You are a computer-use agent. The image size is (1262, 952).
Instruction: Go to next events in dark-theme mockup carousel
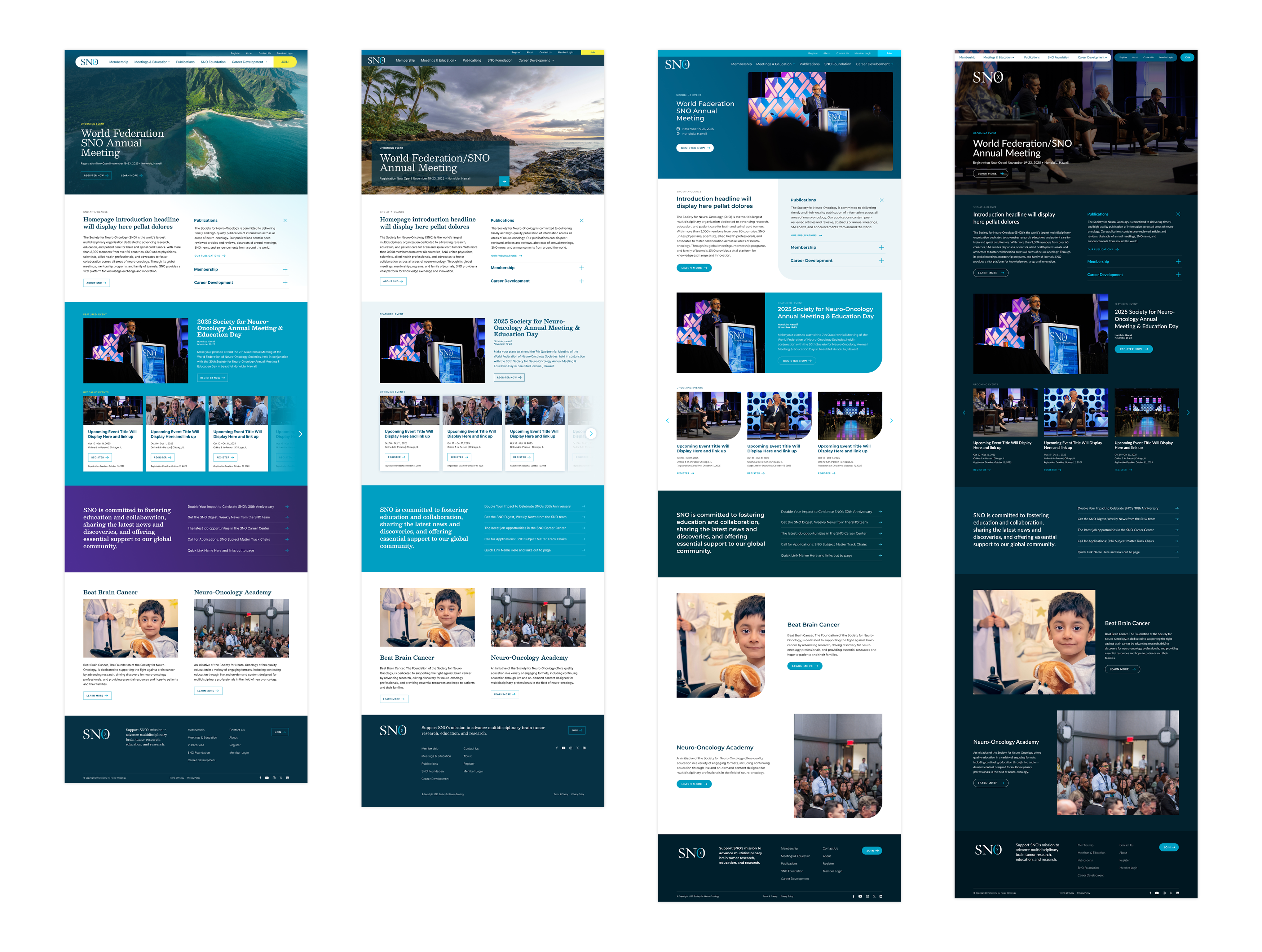point(1188,412)
